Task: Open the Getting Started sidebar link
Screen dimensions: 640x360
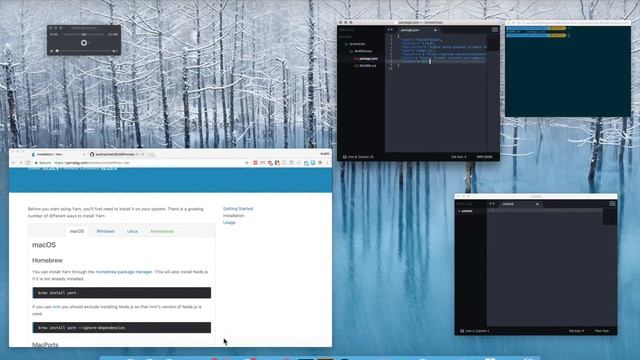Action: point(238,209)
